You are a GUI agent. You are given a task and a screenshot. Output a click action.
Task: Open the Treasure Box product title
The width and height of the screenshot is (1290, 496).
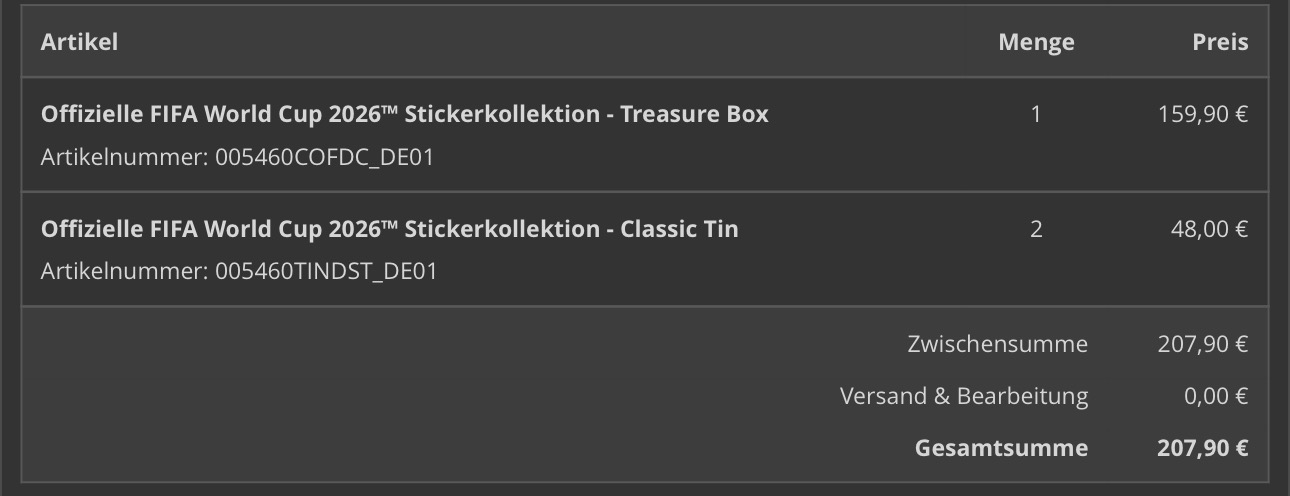pos(404,114)
